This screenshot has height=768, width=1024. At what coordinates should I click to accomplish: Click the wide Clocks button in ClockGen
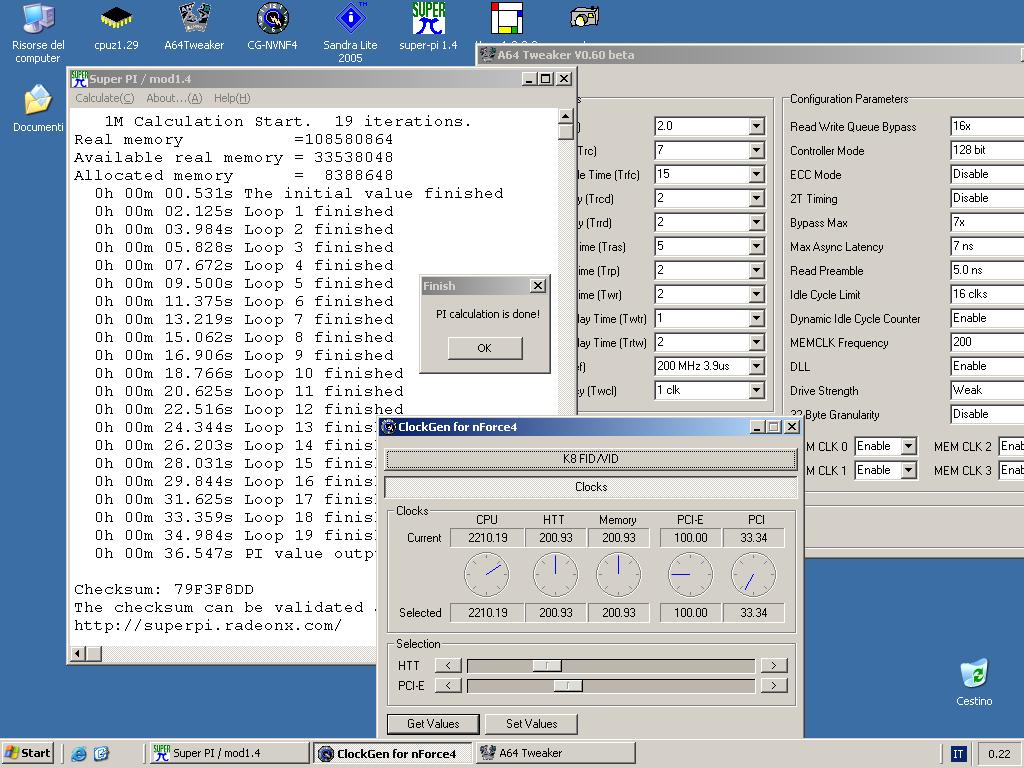point(591,487)
